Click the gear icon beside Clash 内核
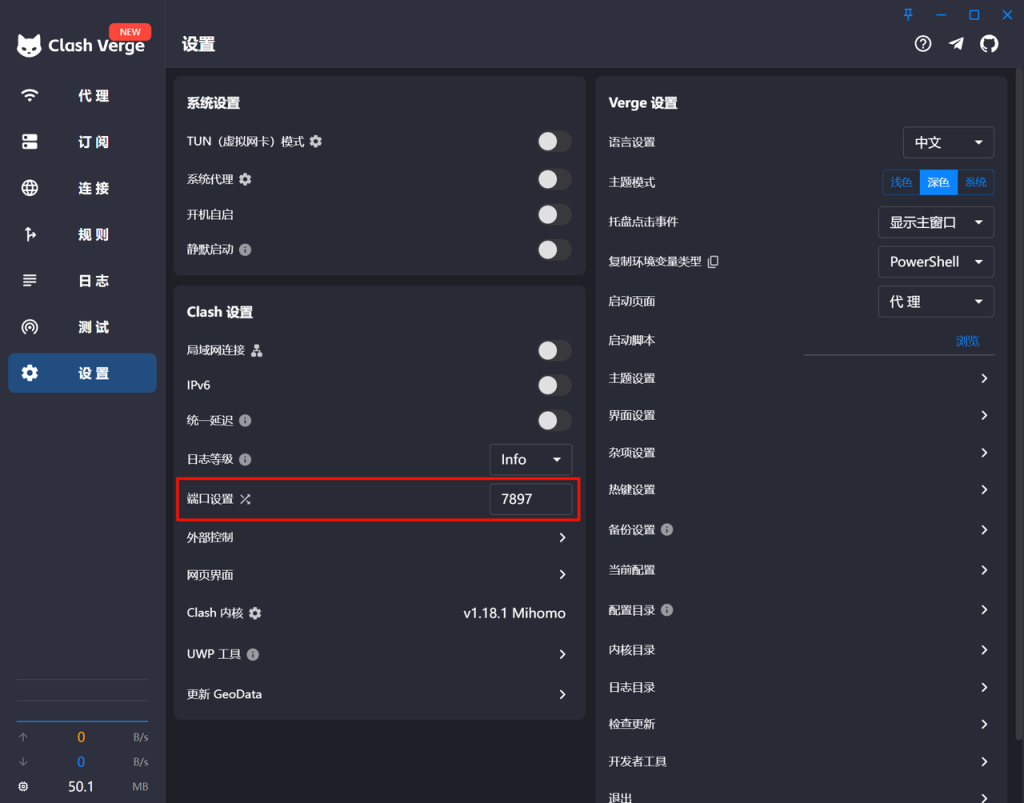This screenshot has width=1024, height=803. coord(255,613)
